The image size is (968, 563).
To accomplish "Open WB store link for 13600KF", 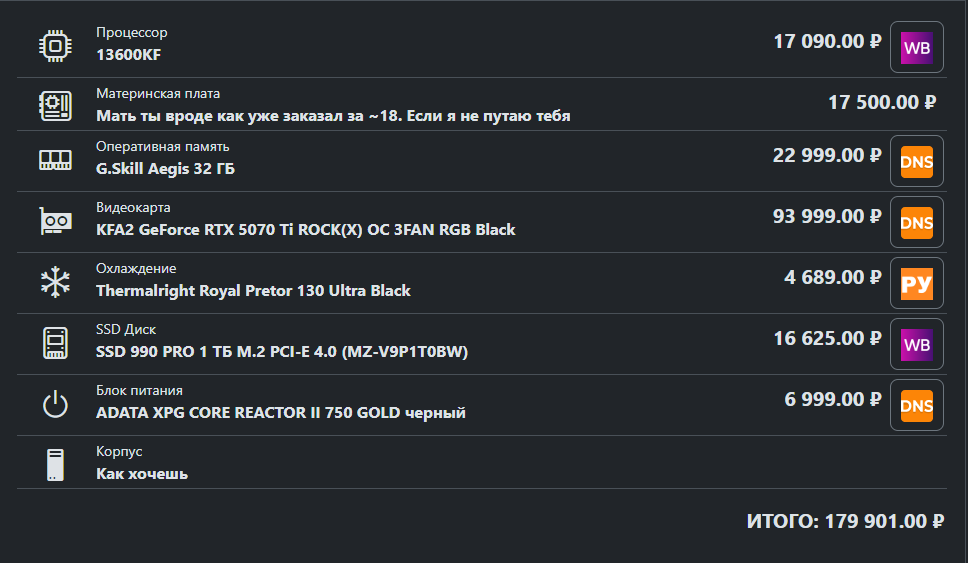I will pos(916,48).
